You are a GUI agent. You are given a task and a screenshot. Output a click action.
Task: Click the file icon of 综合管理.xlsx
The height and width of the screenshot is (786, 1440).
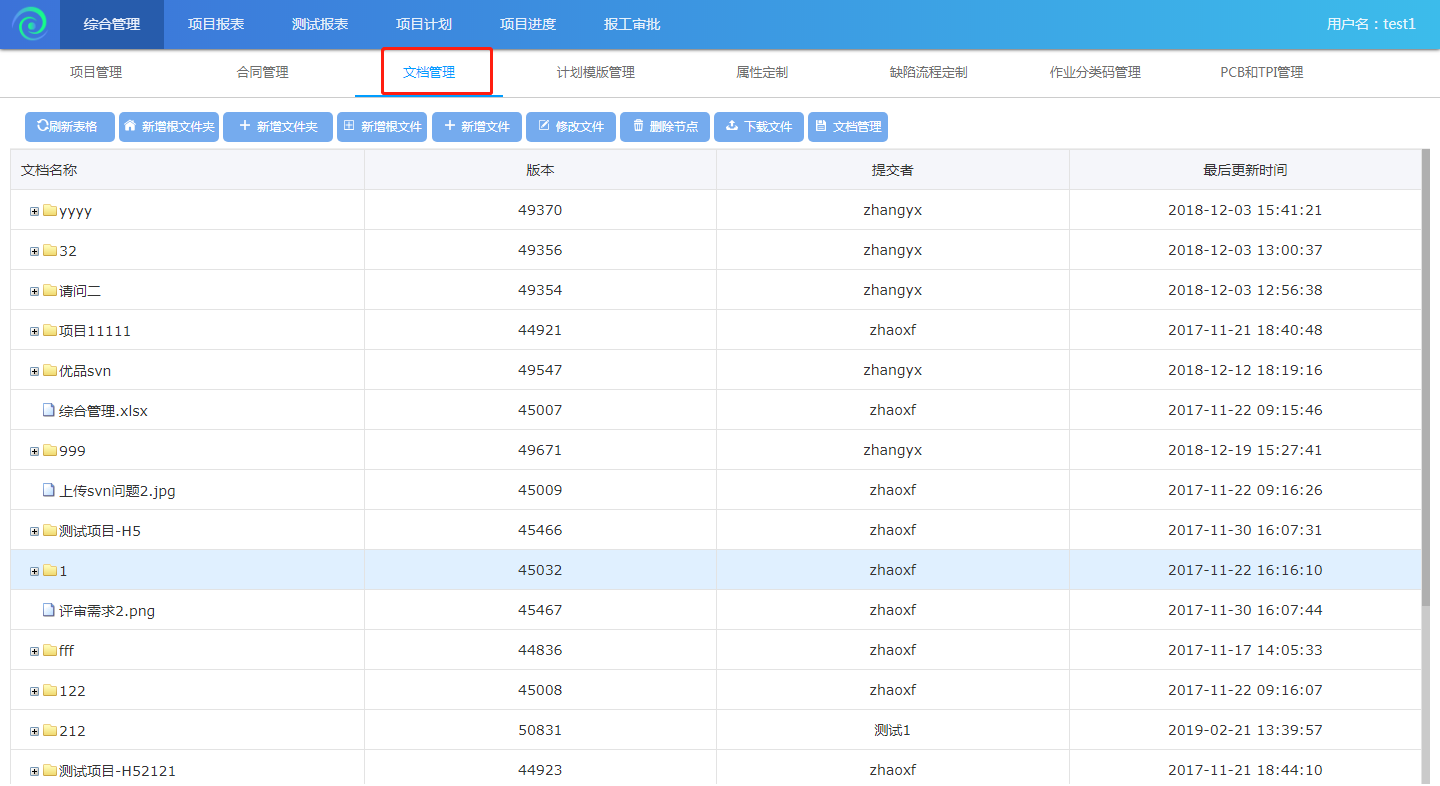click(48, 410)
